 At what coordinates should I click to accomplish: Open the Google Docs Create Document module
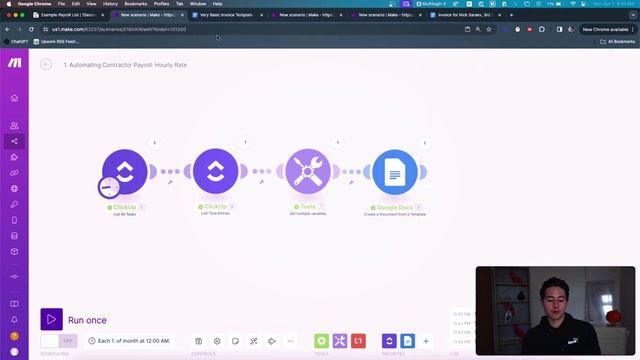pyautogui.click(x=395, y=172)
